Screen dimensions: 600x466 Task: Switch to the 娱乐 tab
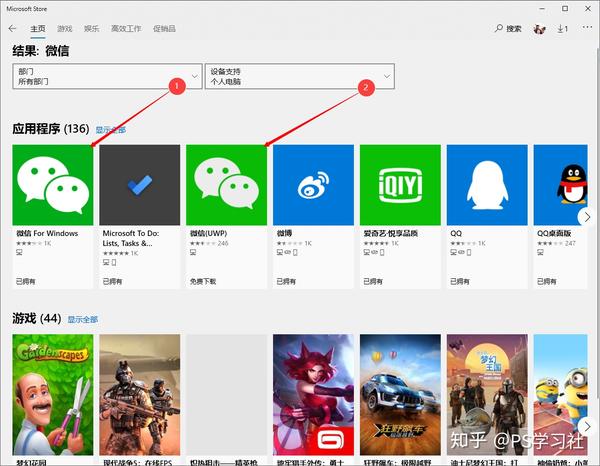[91, 29]
